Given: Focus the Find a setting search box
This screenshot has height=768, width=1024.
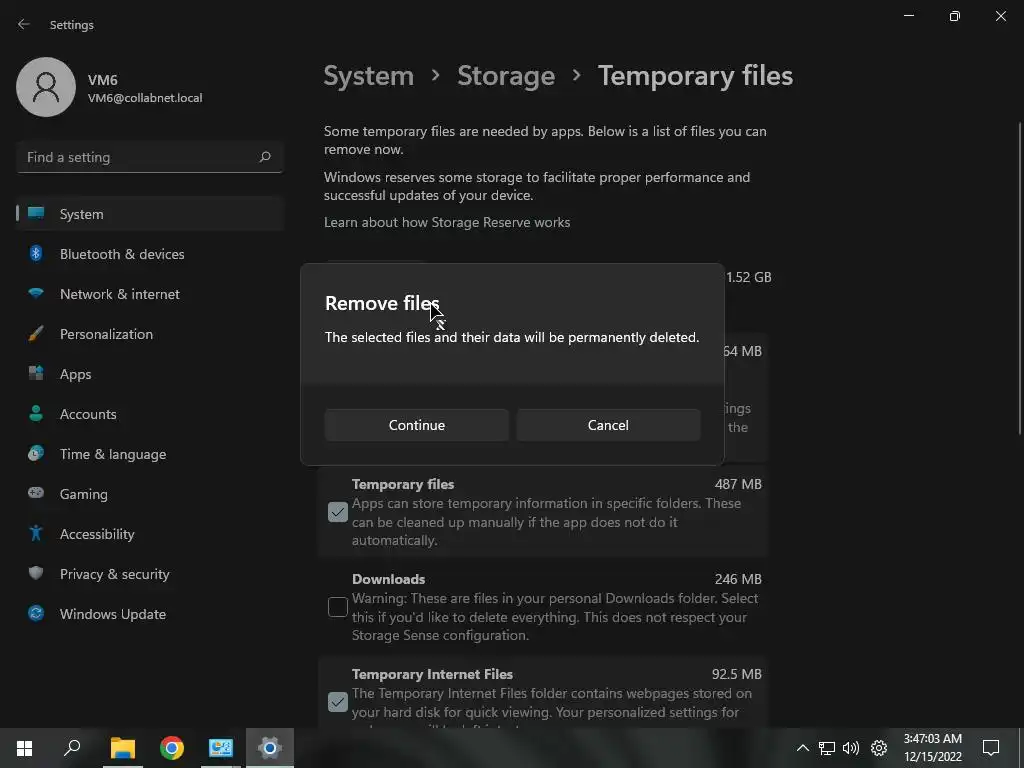Looking at the screenshot, I should point(150,157).
